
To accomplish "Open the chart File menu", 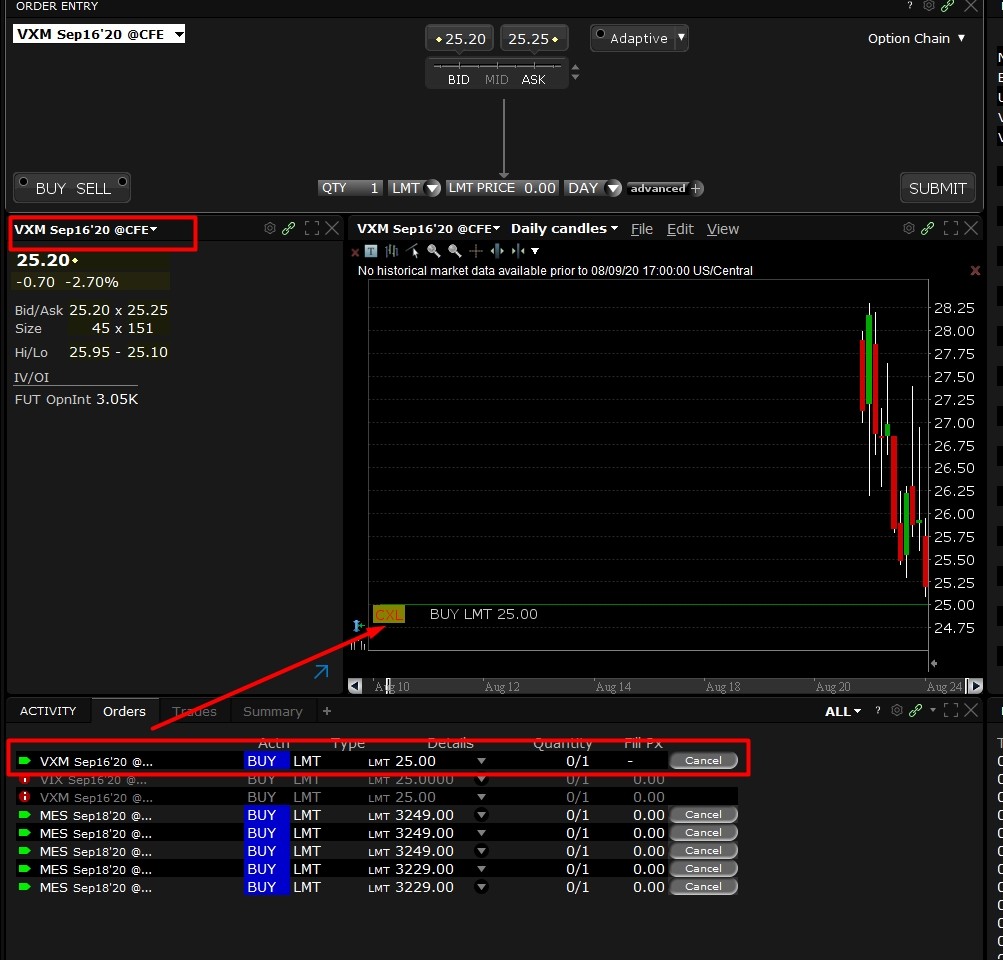I will point(642,229).
